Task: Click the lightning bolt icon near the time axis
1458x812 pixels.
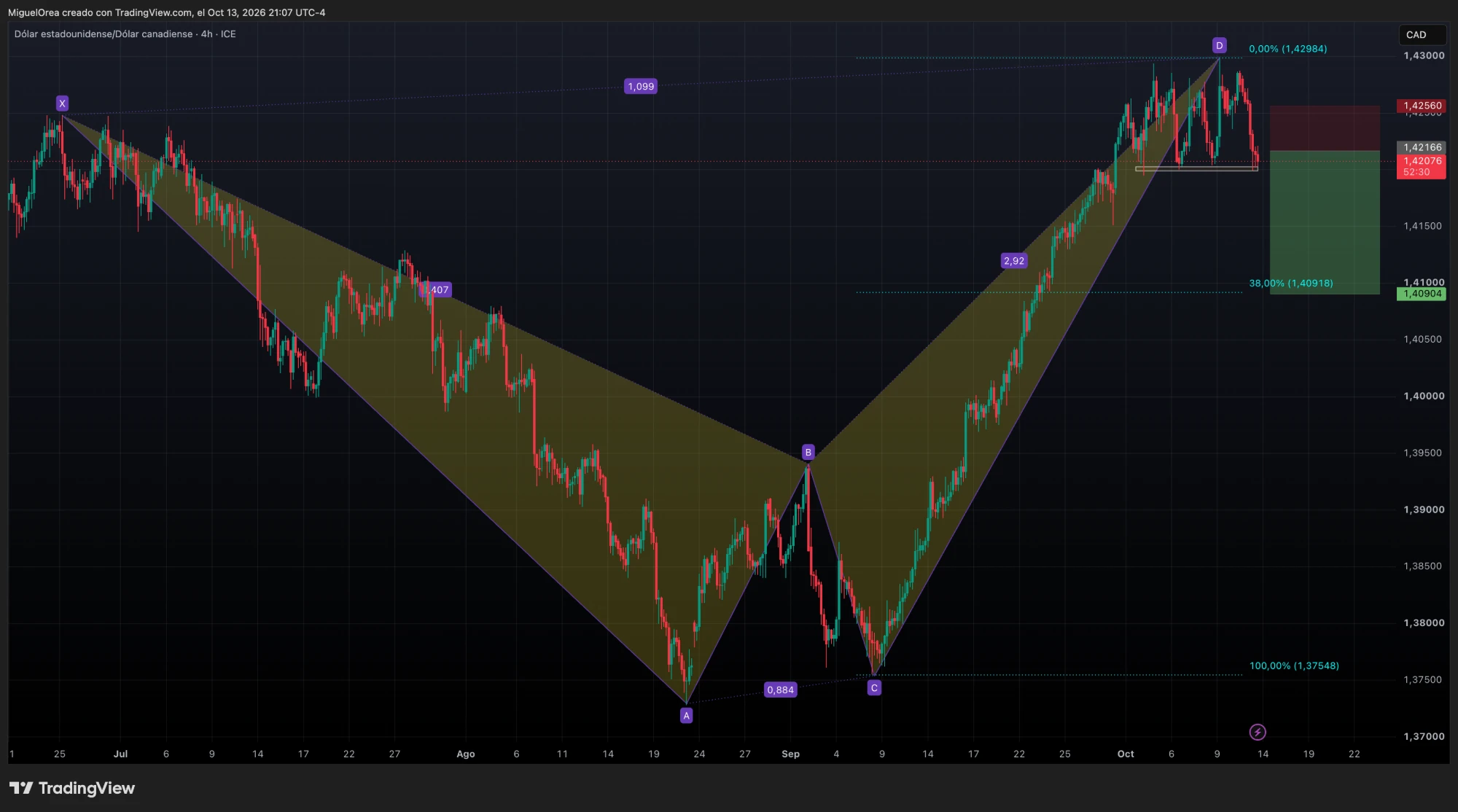Action: [1258, 732]
